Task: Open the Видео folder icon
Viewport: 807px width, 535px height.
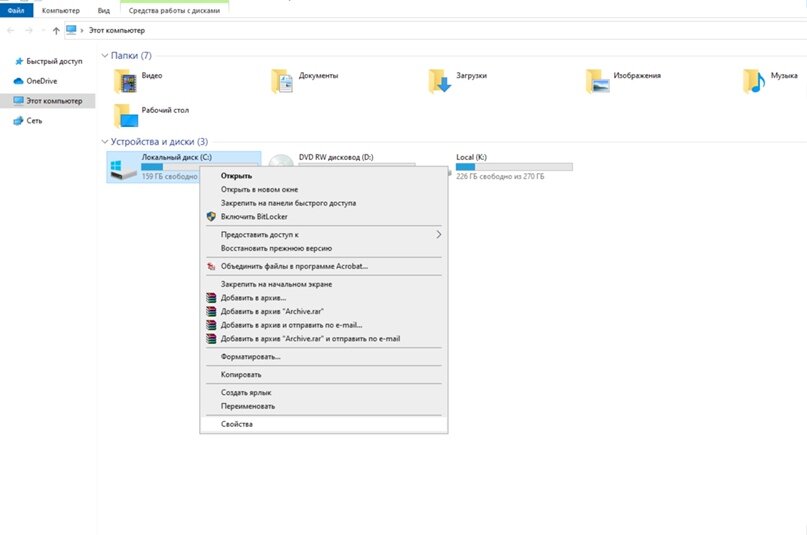Action: tap(125, 81)
